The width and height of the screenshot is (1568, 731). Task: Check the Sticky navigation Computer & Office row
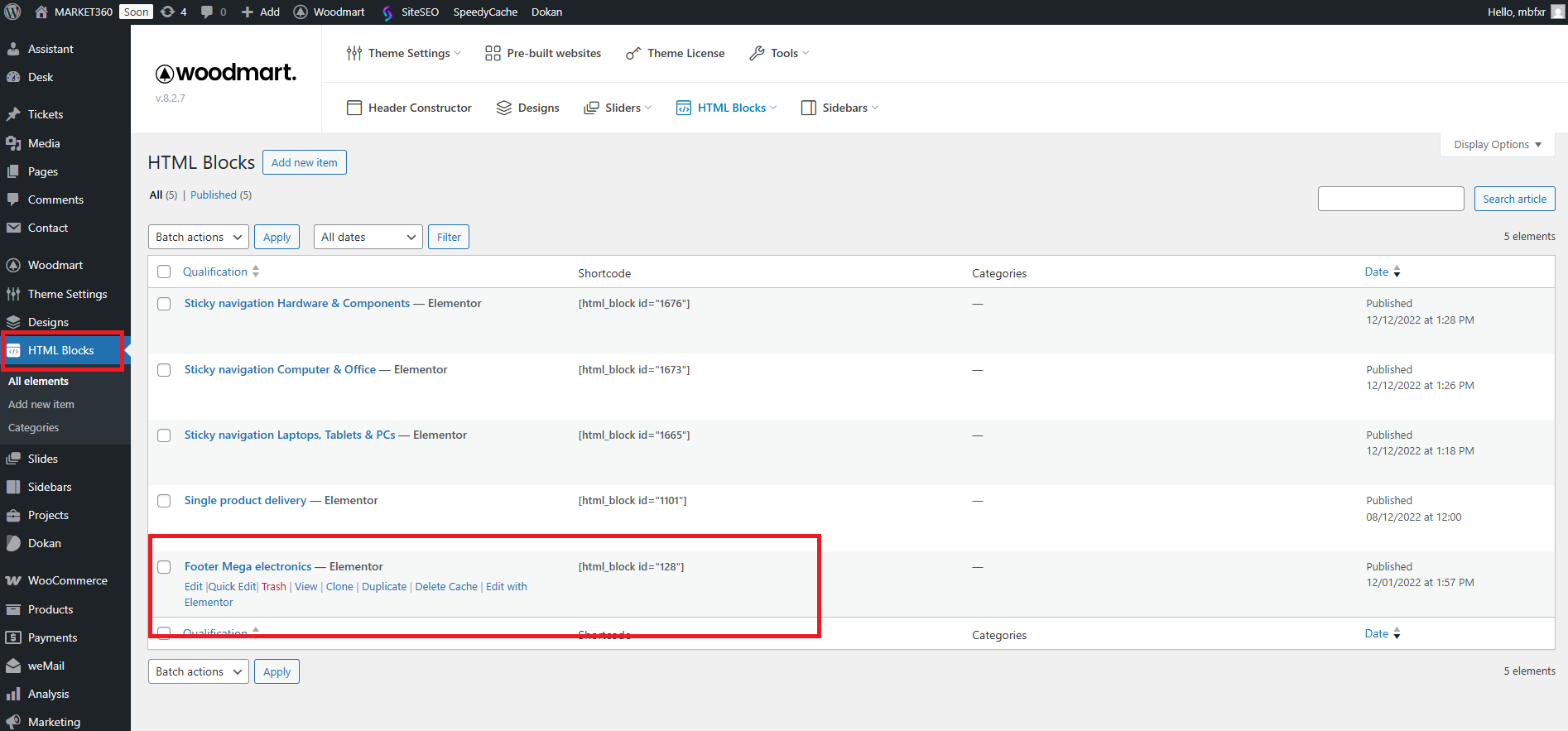click(164, 370)
